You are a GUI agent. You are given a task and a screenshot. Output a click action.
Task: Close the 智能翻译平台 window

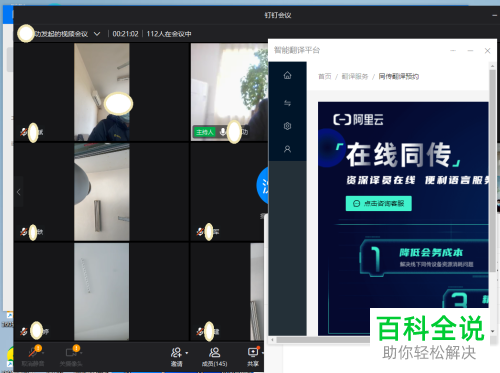pyautogui.click(x=487, y=51)
